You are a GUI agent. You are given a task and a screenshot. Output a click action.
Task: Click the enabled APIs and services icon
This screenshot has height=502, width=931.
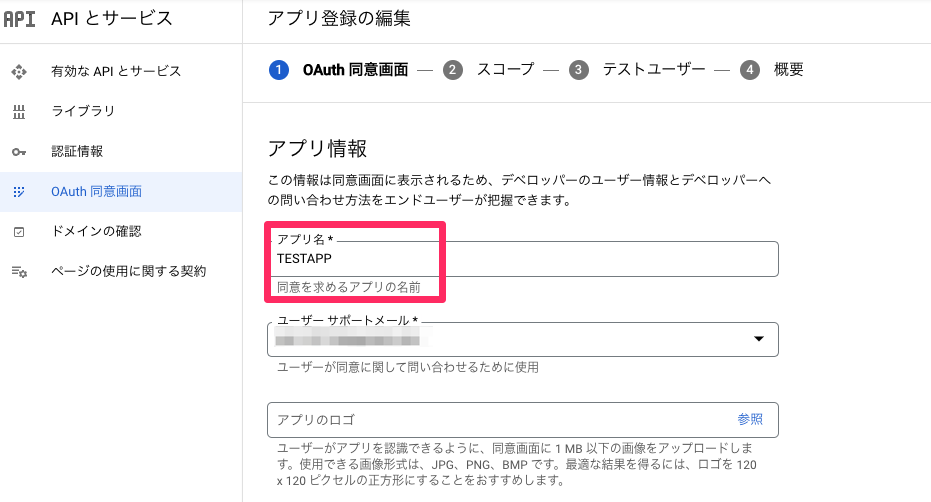[x=19, y=72]
